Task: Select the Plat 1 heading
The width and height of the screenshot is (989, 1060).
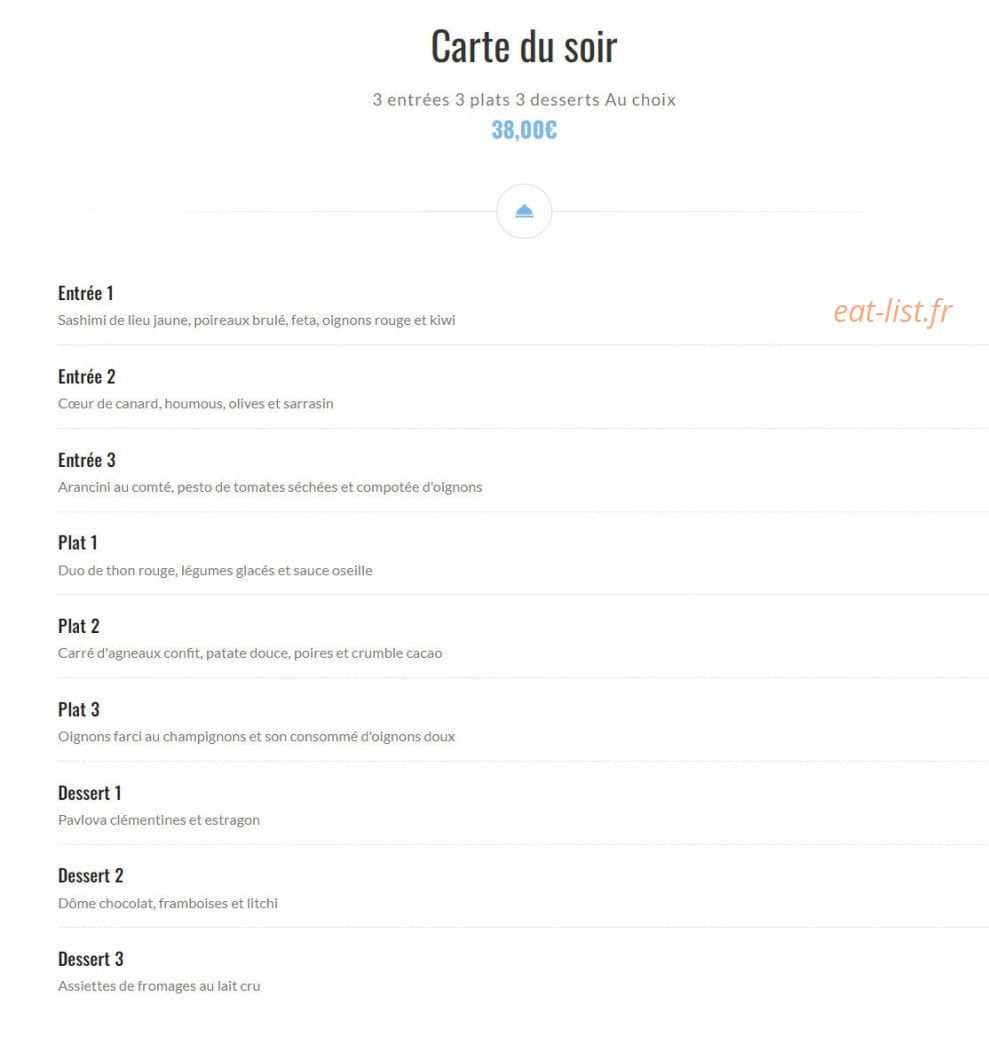Action: point(78,543)
